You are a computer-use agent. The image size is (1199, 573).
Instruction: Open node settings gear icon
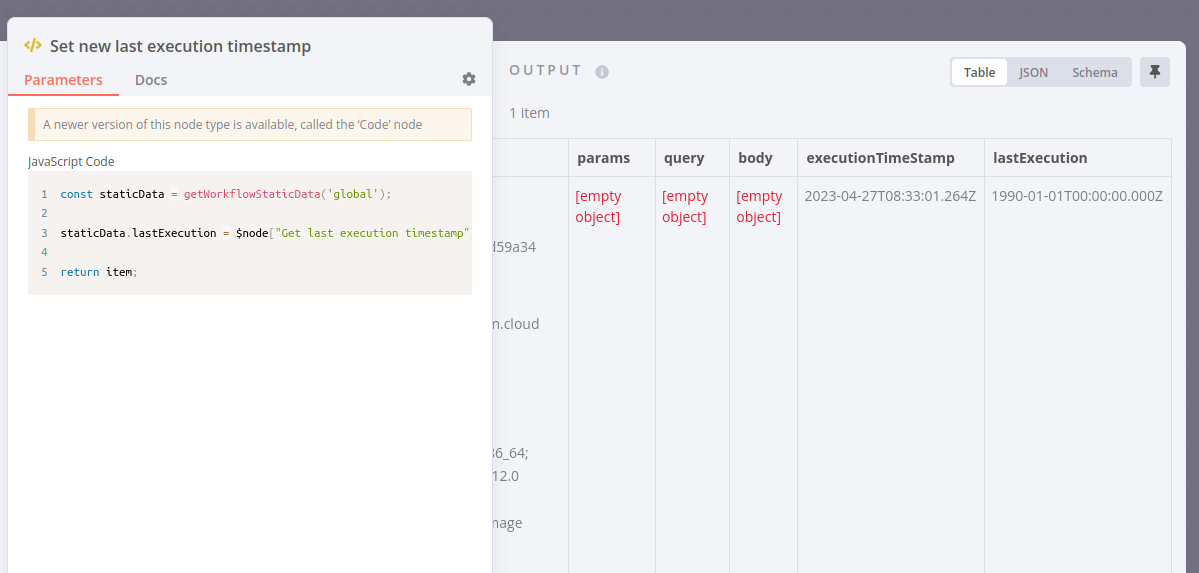pos(469,79)
